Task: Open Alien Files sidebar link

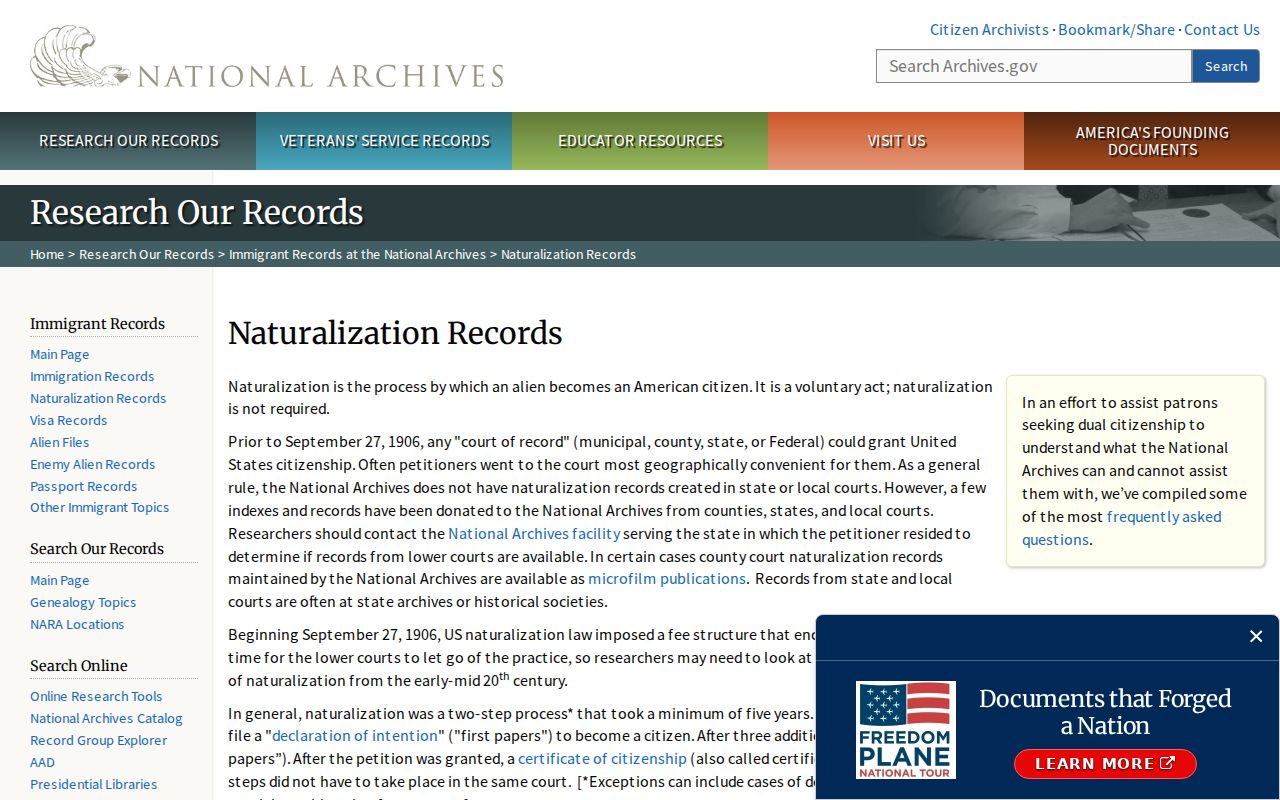Action: (x=59, y=442)
